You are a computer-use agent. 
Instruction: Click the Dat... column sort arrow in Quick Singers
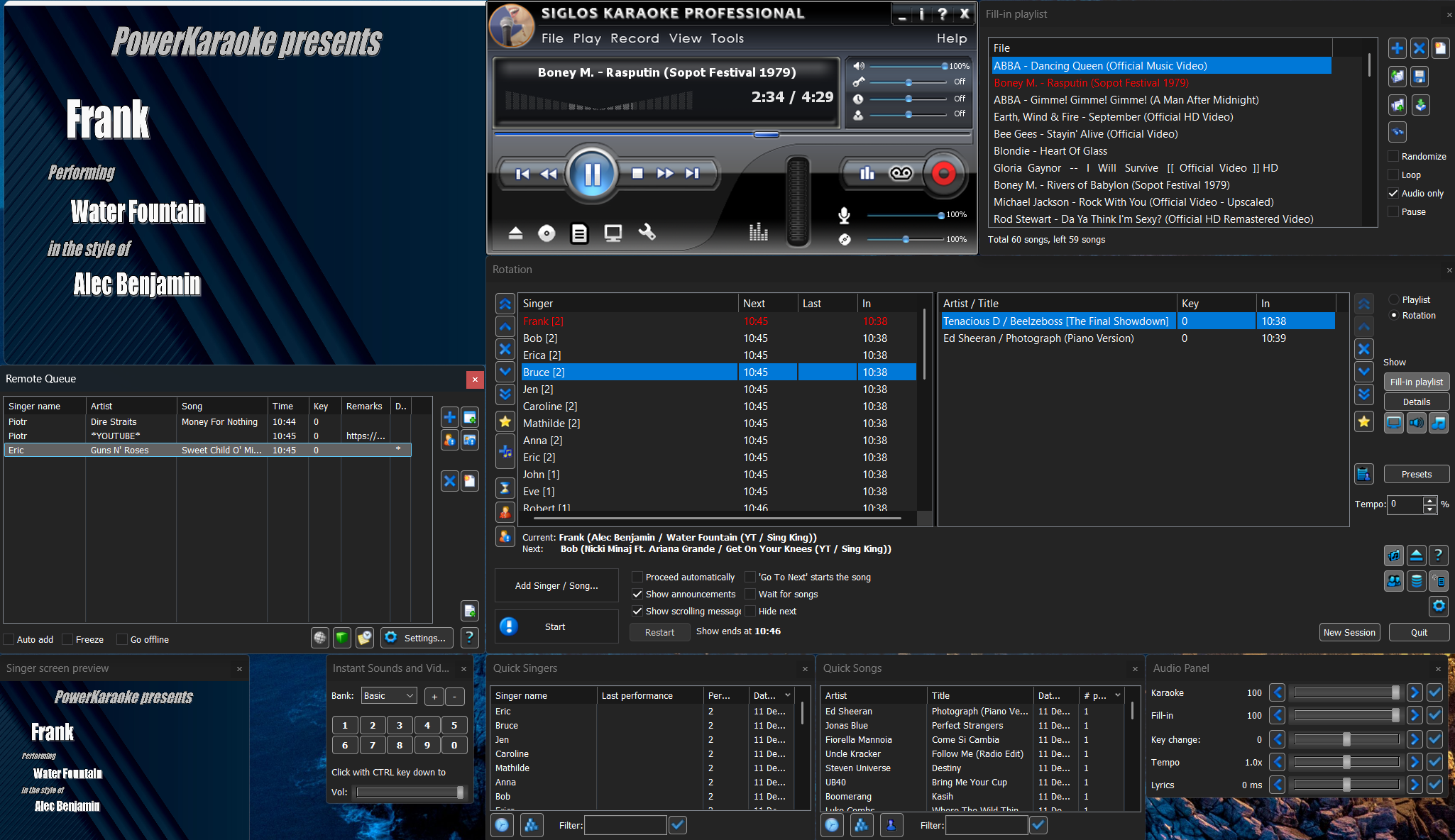point(787,695)
